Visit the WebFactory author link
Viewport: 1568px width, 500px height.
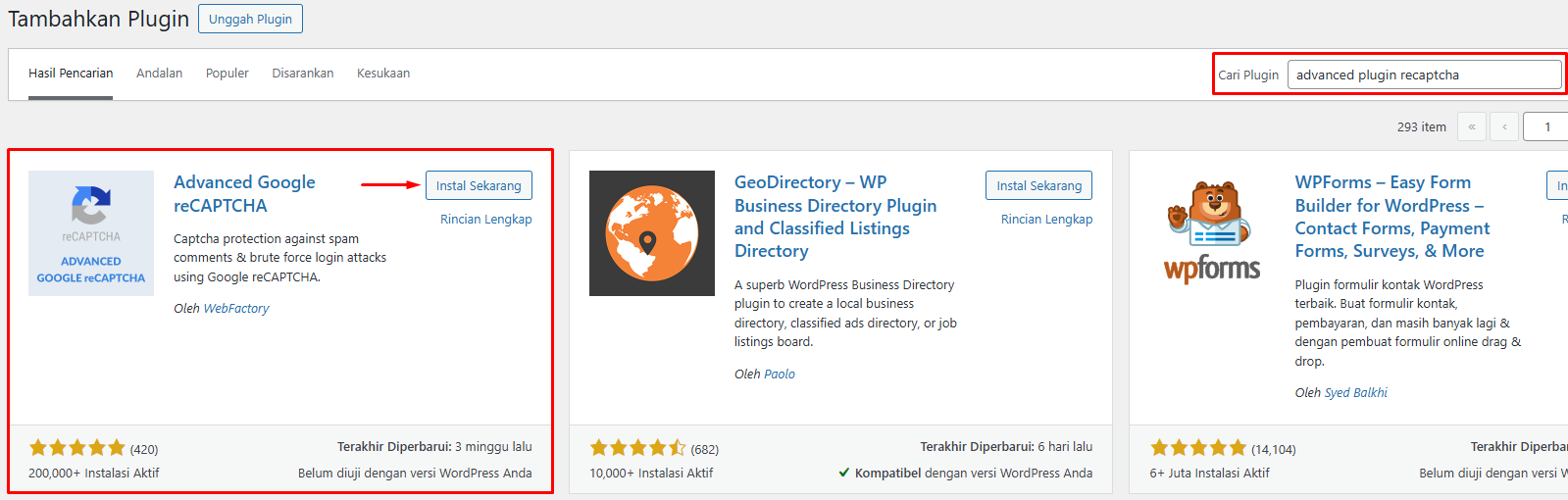click(236, 308)
